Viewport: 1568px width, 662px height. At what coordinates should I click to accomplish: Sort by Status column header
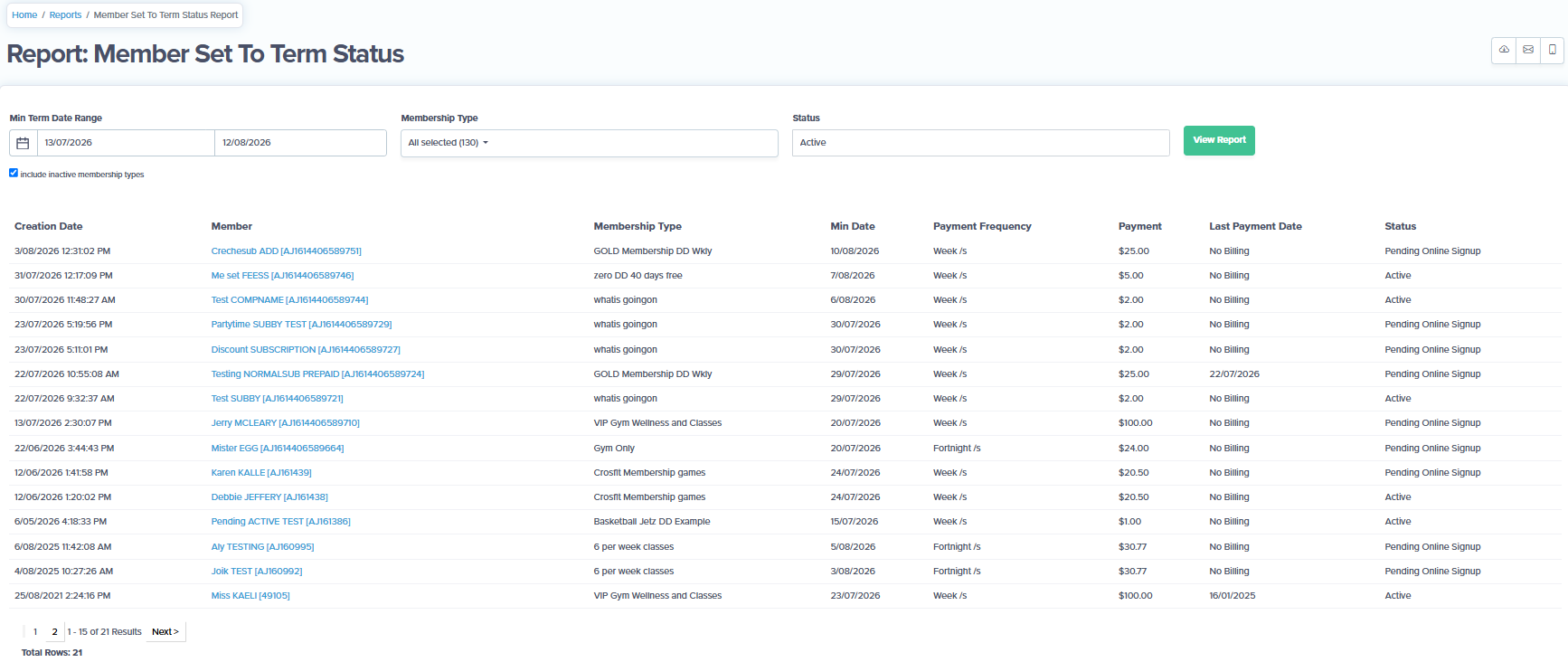click(x=1400, y=227)
